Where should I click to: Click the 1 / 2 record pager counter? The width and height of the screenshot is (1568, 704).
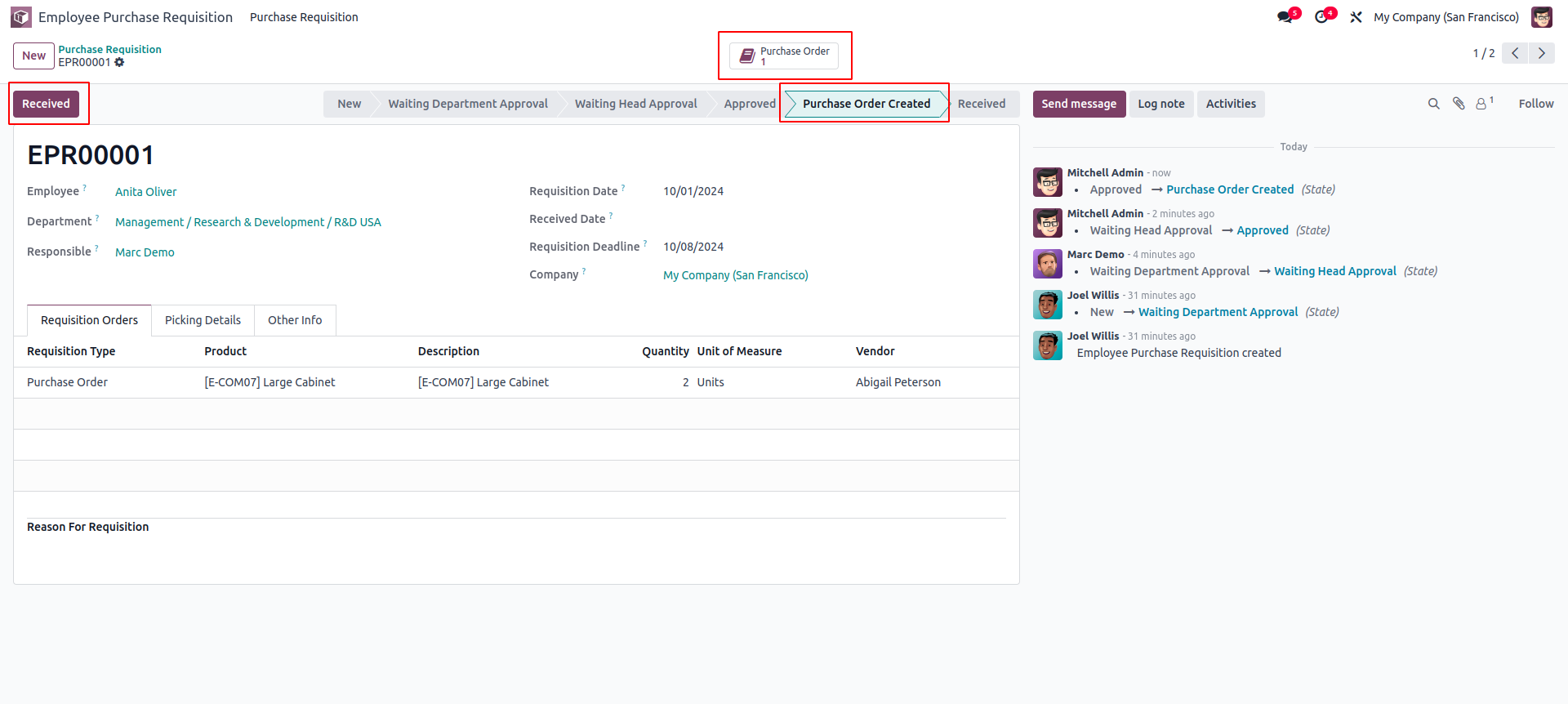tap(1483, 53)
